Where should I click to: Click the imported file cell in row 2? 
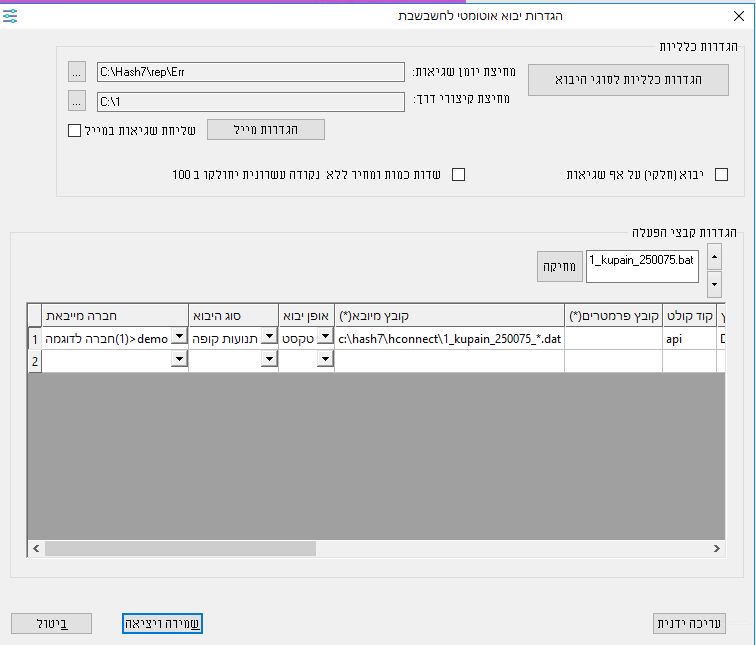(x=449, y=361)
